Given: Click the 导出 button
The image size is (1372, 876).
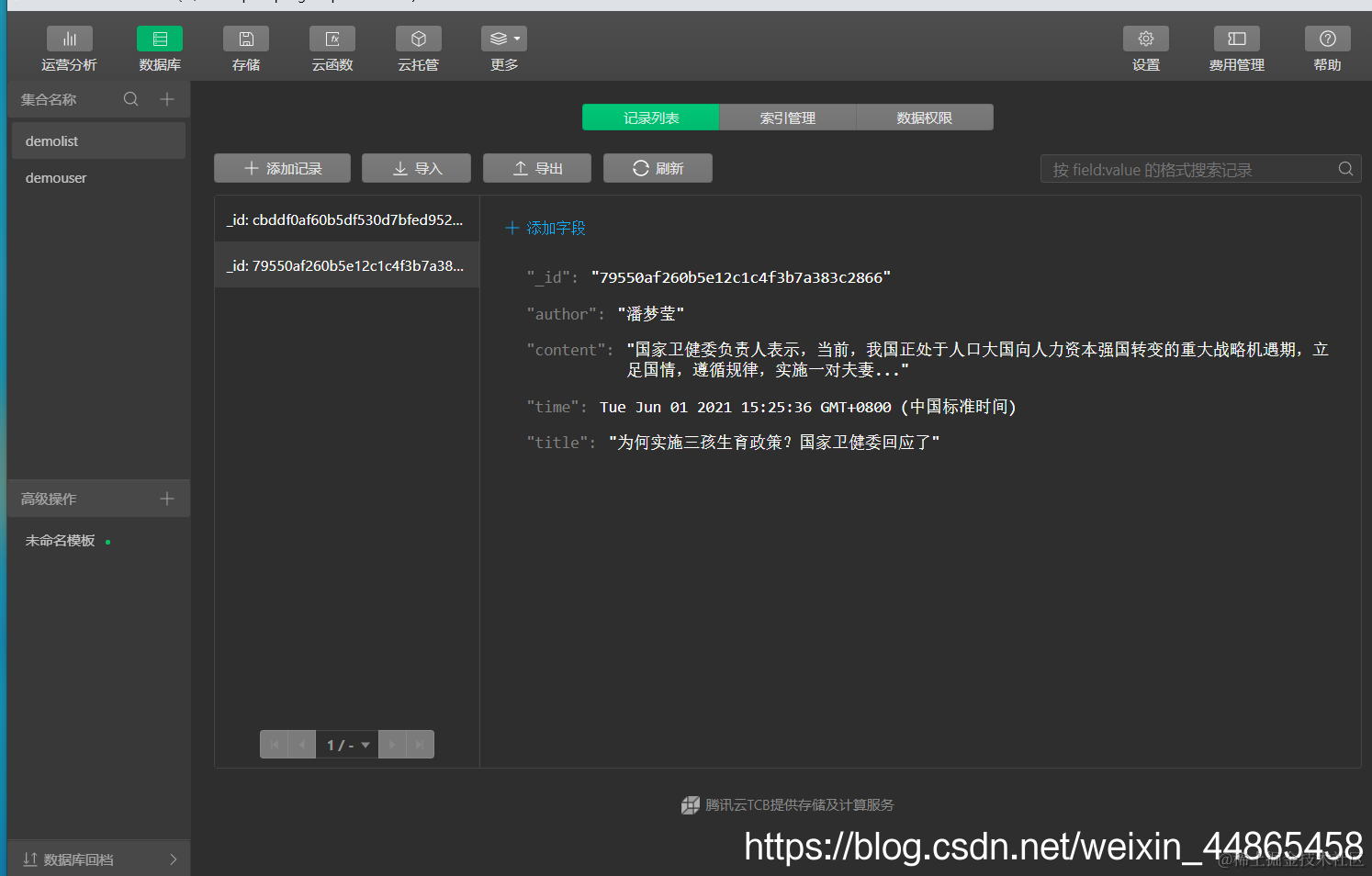Looking at the screenshot, I should [x=536, y=167].
